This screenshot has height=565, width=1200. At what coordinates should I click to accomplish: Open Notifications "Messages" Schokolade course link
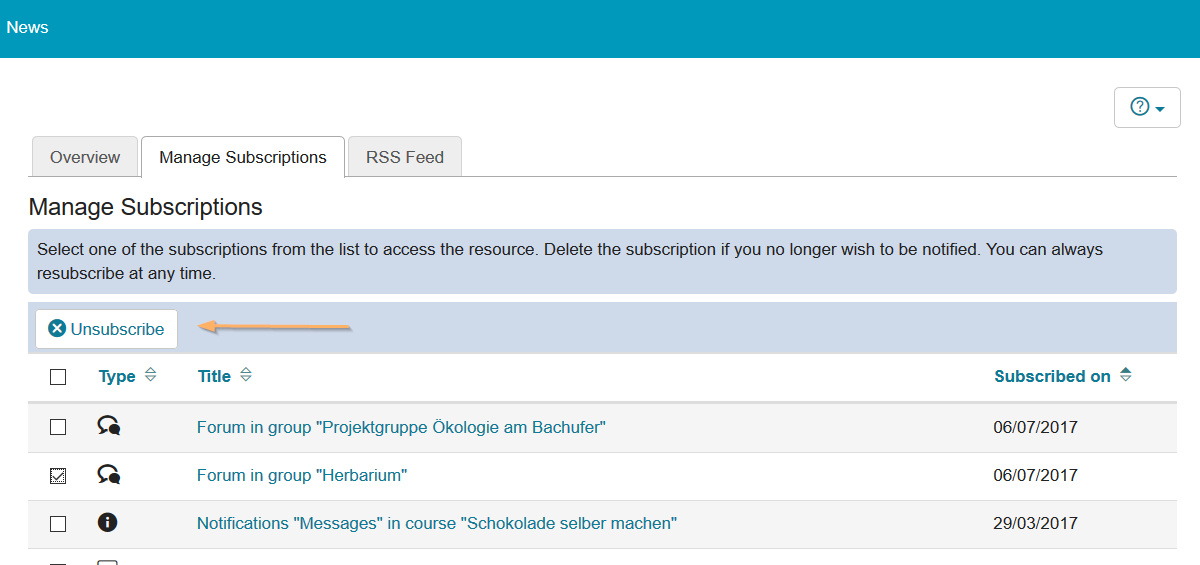coord(436,523)
